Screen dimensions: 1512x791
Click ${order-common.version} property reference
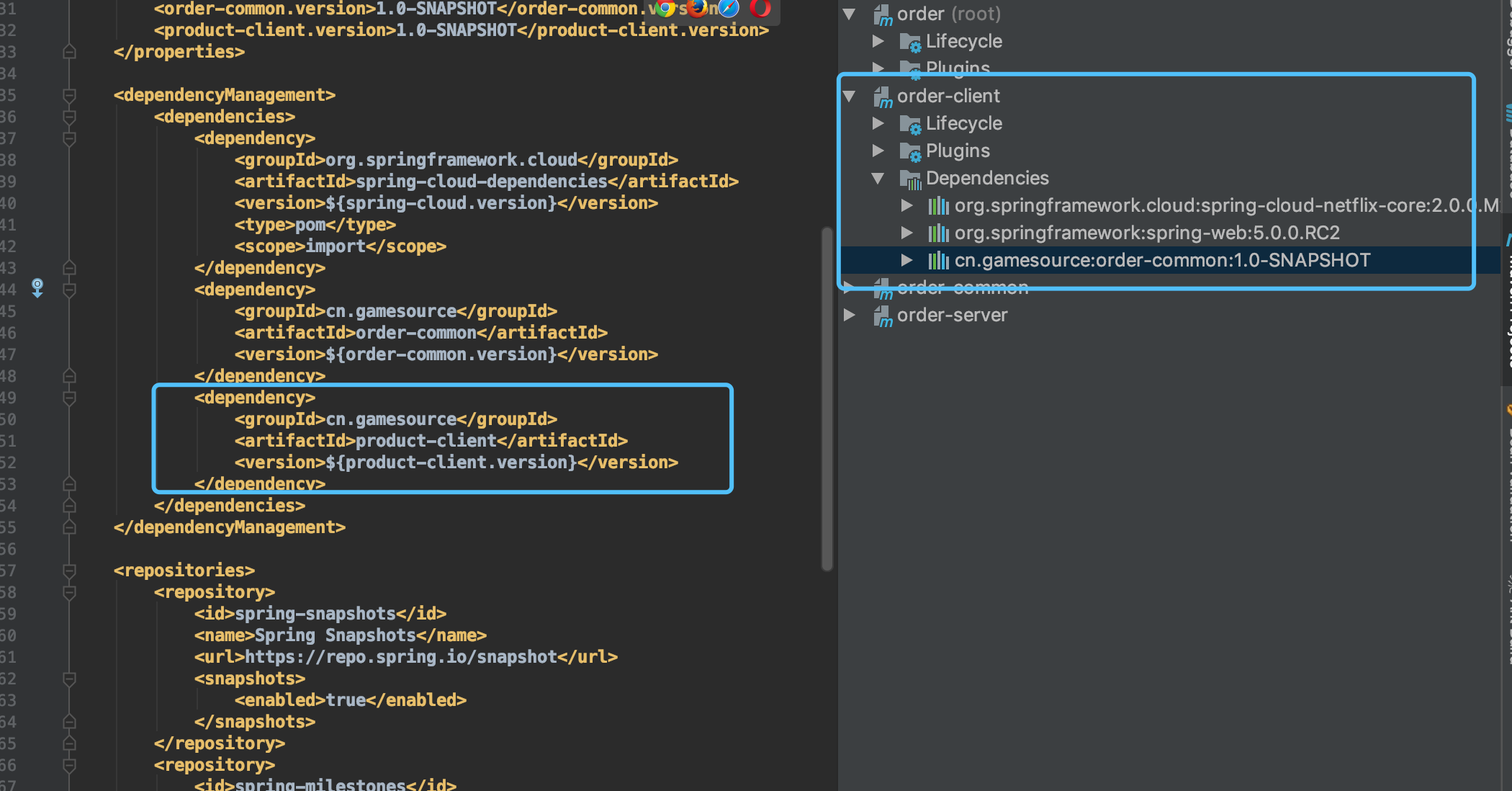click(441, 354)
